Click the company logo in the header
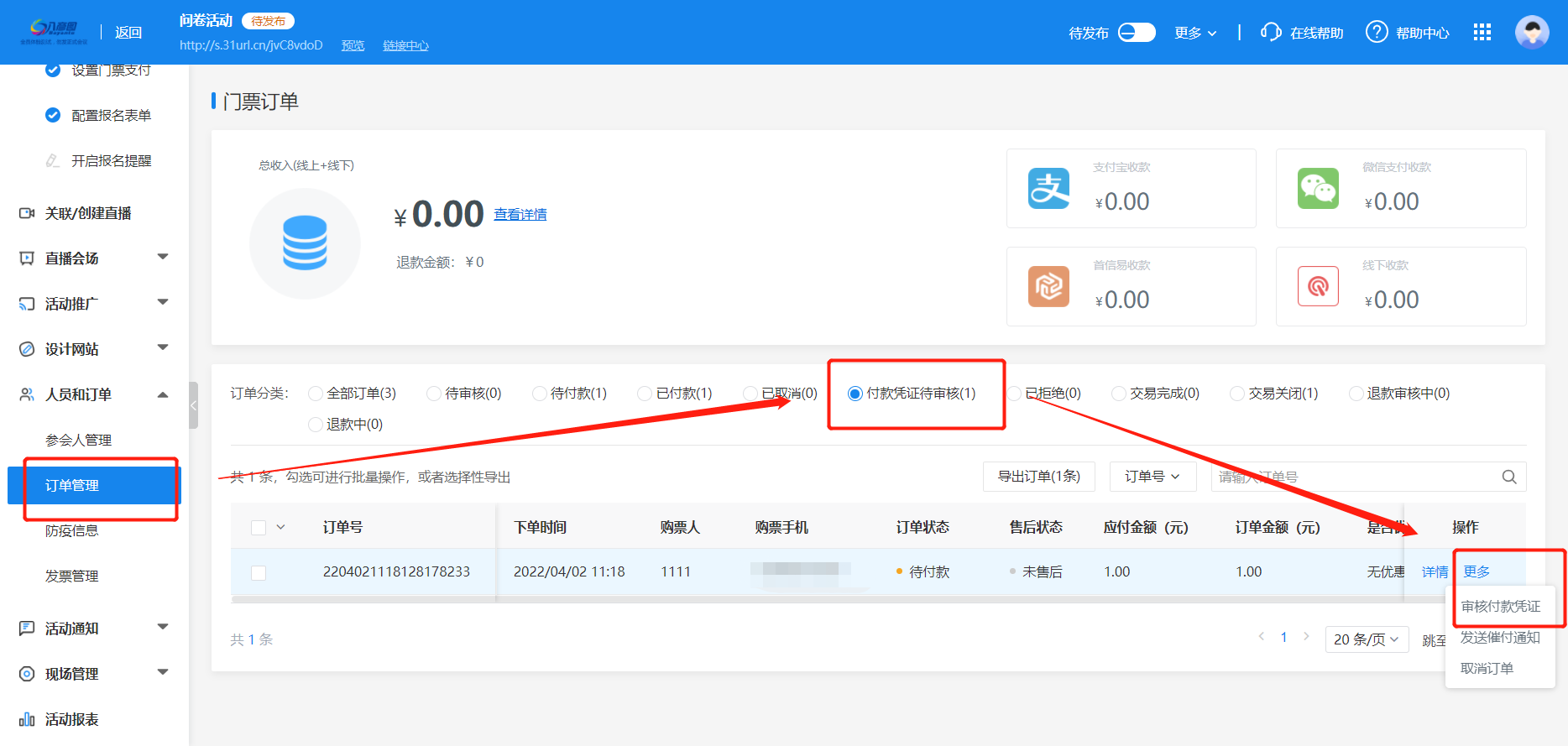The image size is (1568, 746). pos(54,32)
